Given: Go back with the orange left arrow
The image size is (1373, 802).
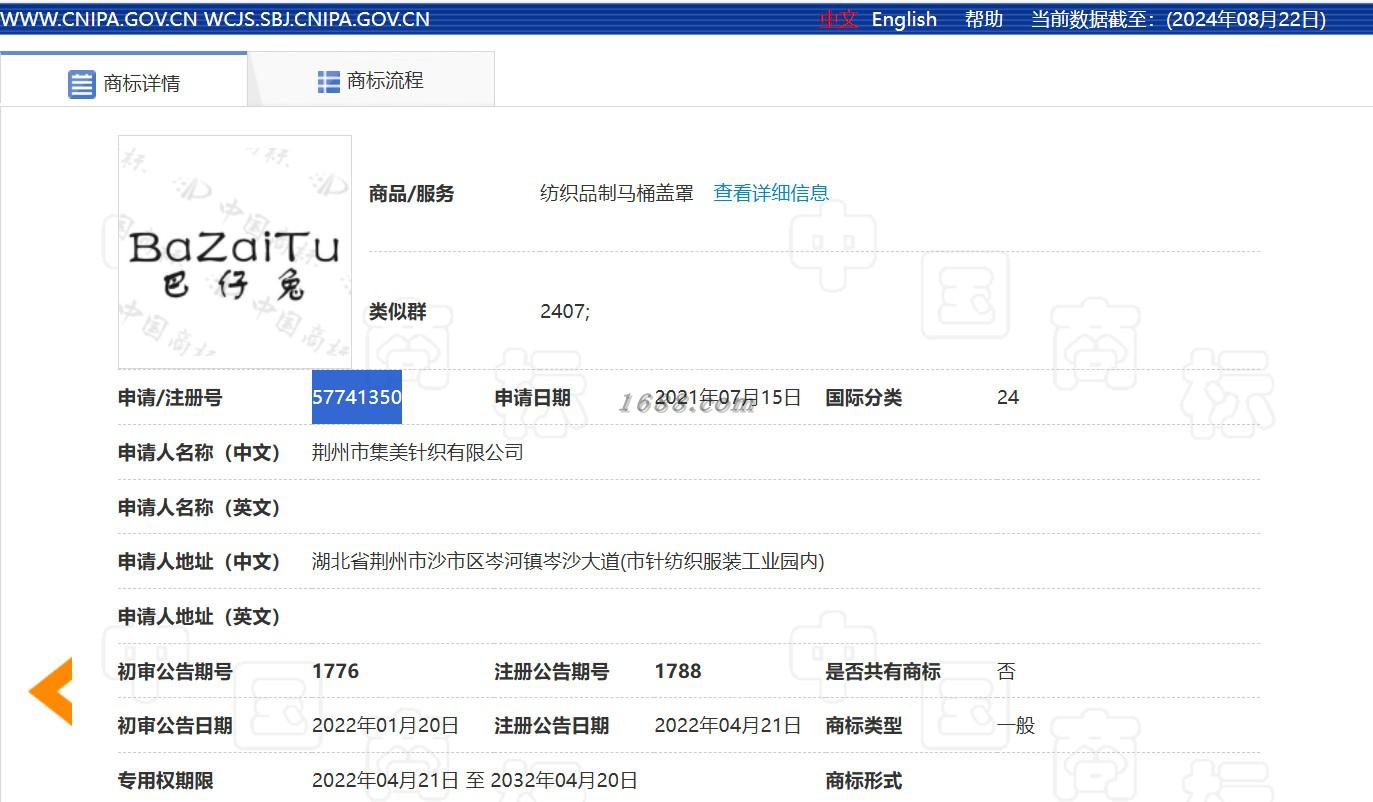Looking at the screenshot, I should click(x=50, y=691).
